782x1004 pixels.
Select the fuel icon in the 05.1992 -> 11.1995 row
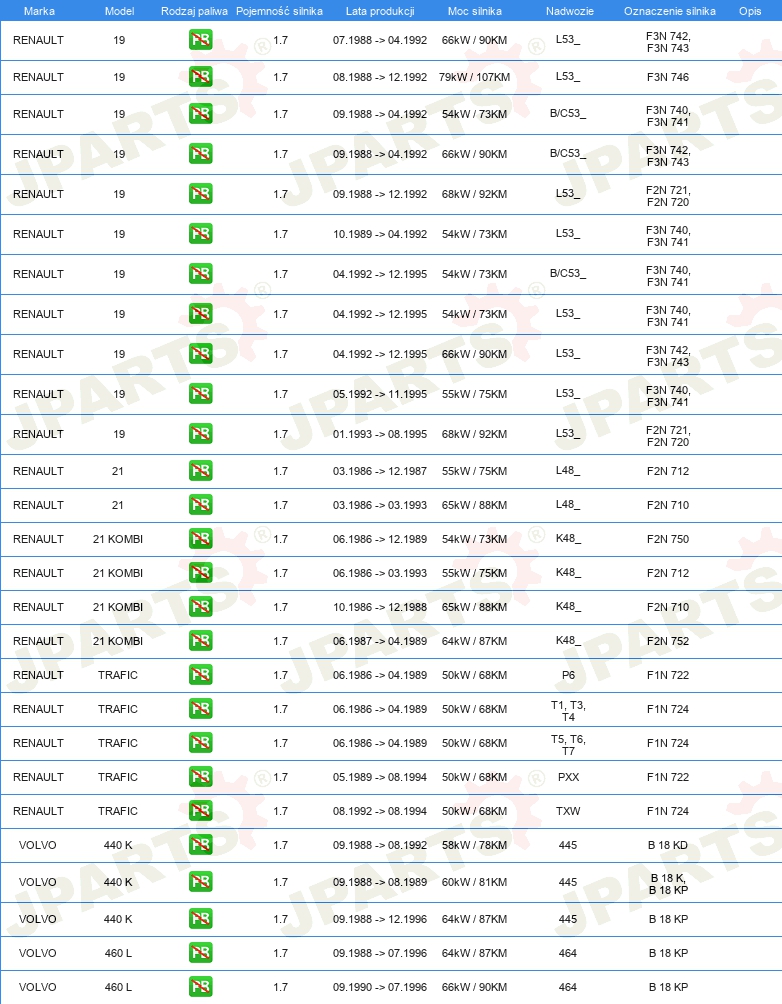(200, 394)
